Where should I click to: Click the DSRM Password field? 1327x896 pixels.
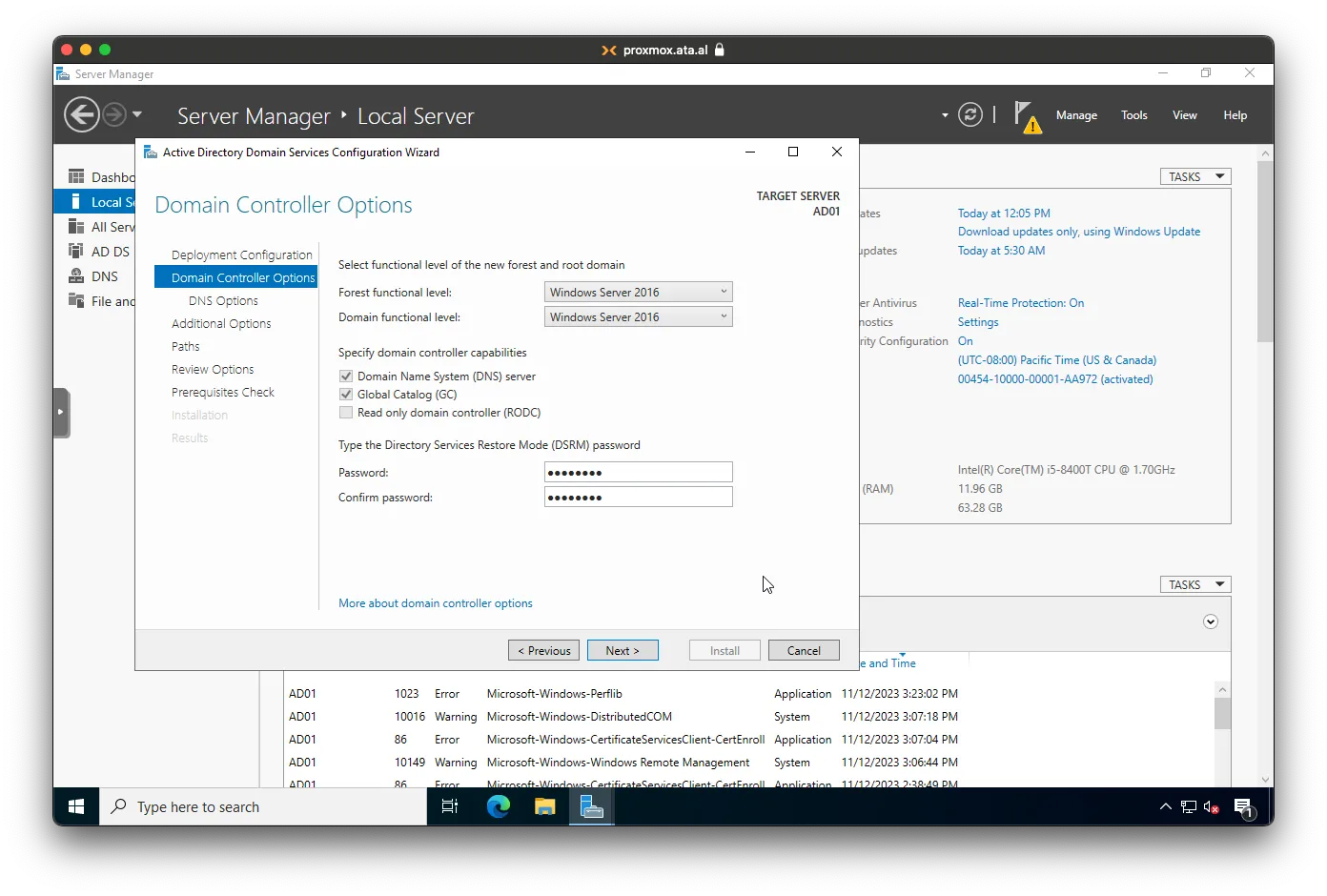point(639,473)
